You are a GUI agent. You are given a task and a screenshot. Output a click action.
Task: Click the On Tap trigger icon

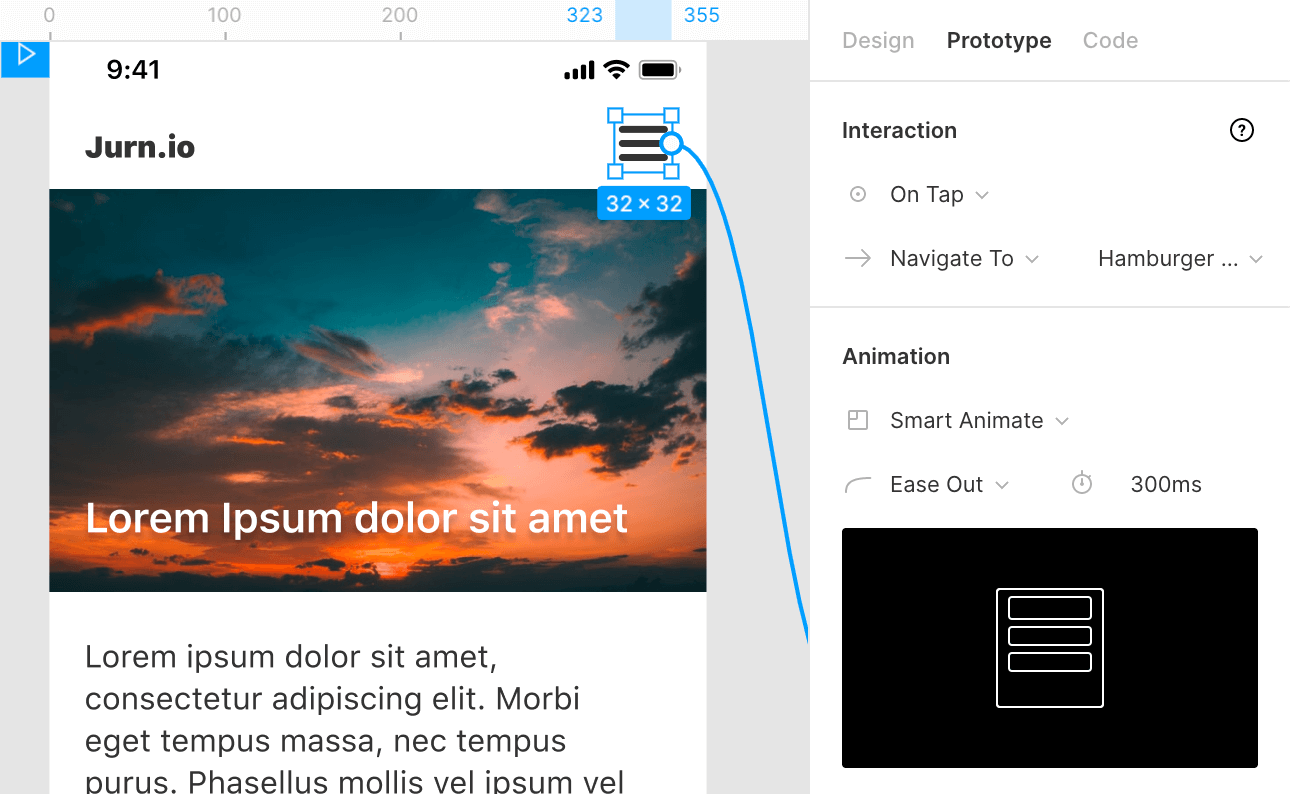[x=858, y=194]
